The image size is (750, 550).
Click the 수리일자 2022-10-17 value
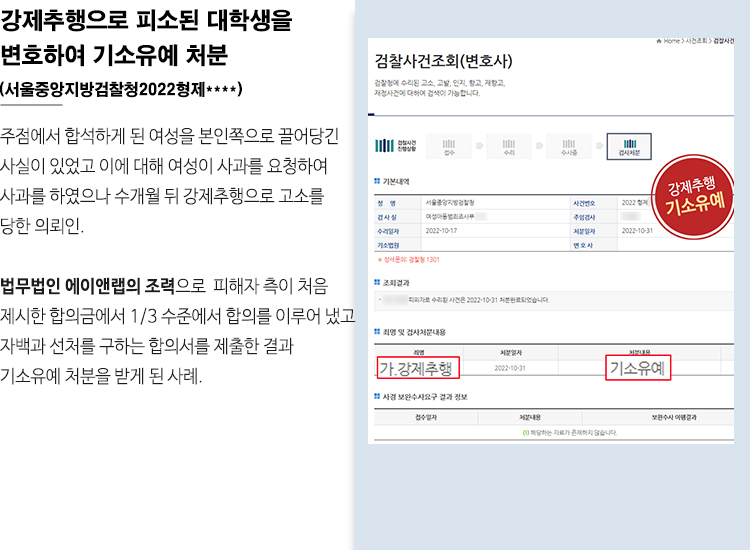443,230
